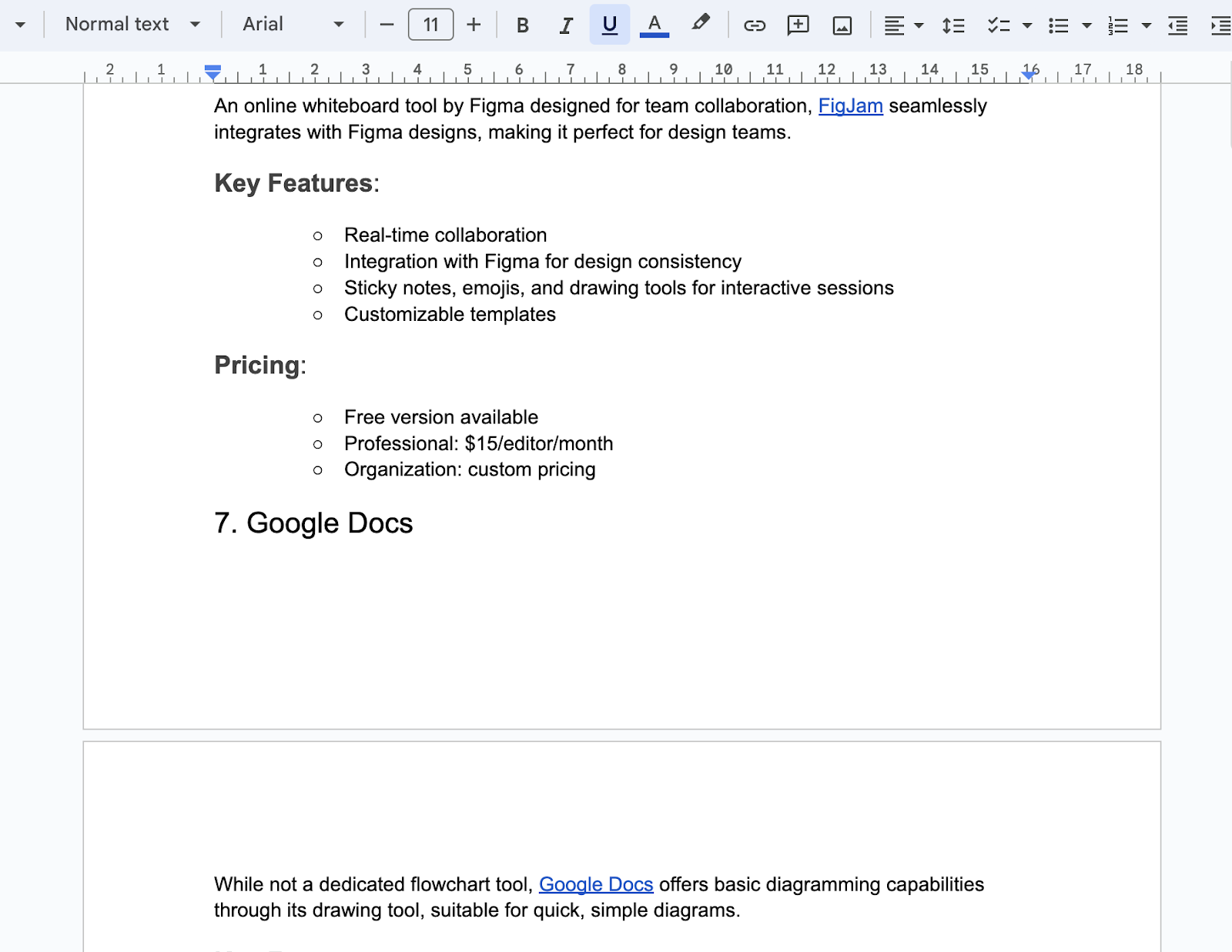Click the Key Features heading
The image size is (1232, 952).
tap(296, 183)
